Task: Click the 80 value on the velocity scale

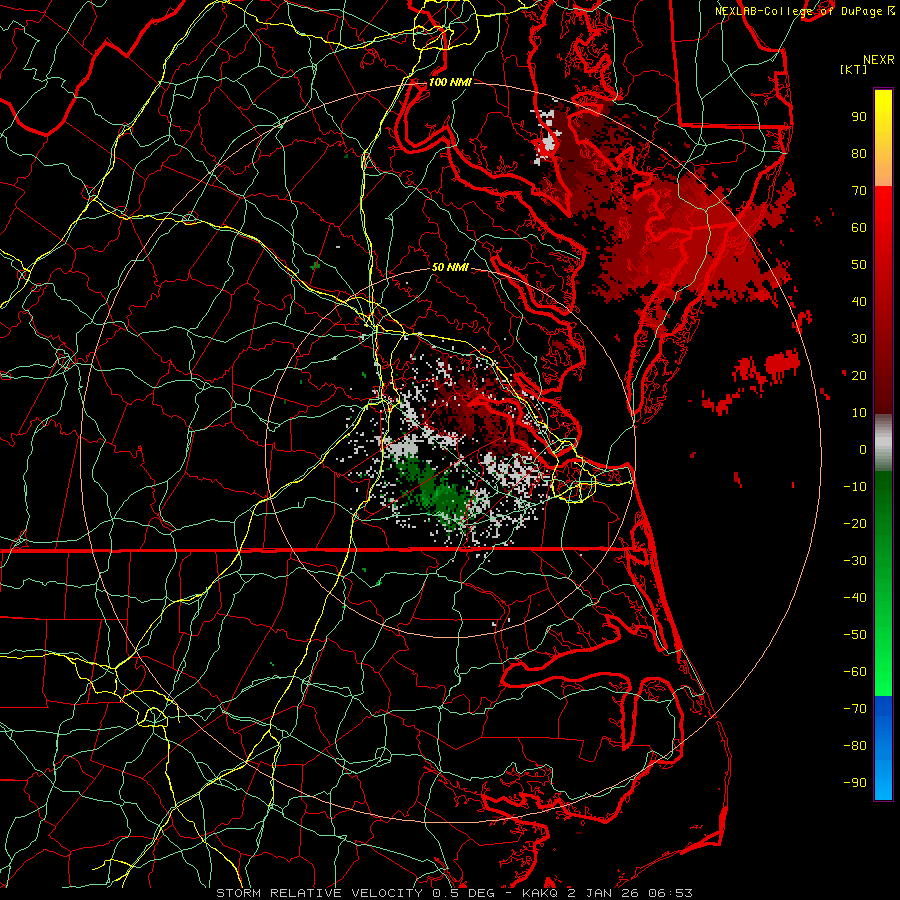Action: 859,153
